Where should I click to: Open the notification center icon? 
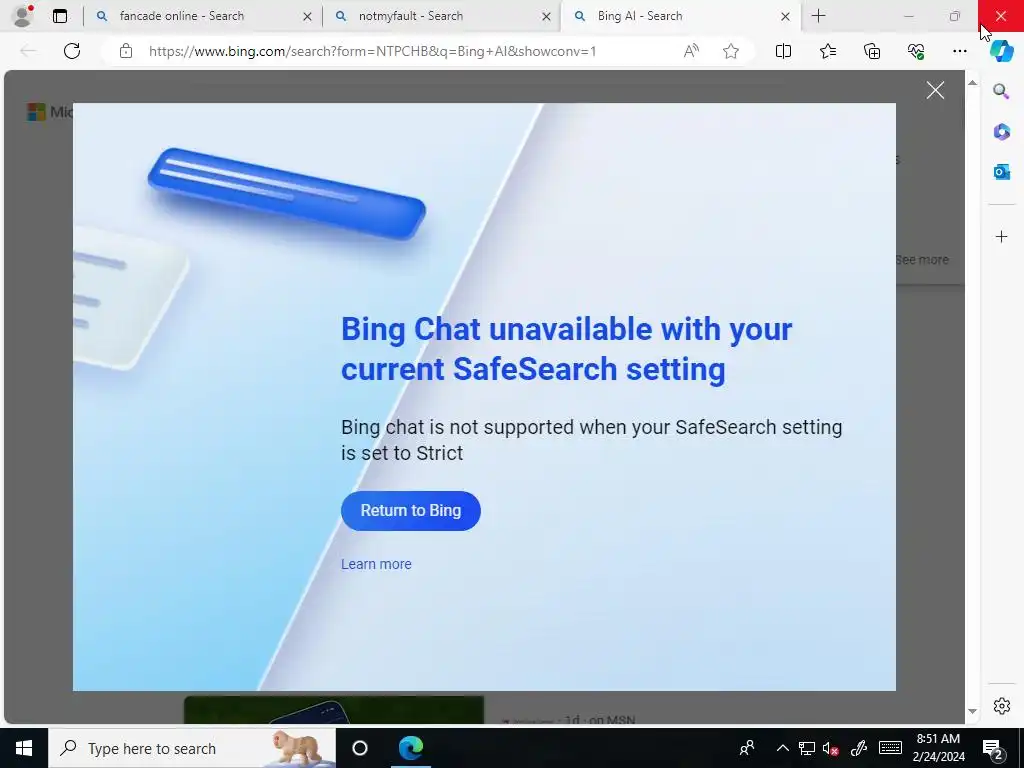point(993,748)
